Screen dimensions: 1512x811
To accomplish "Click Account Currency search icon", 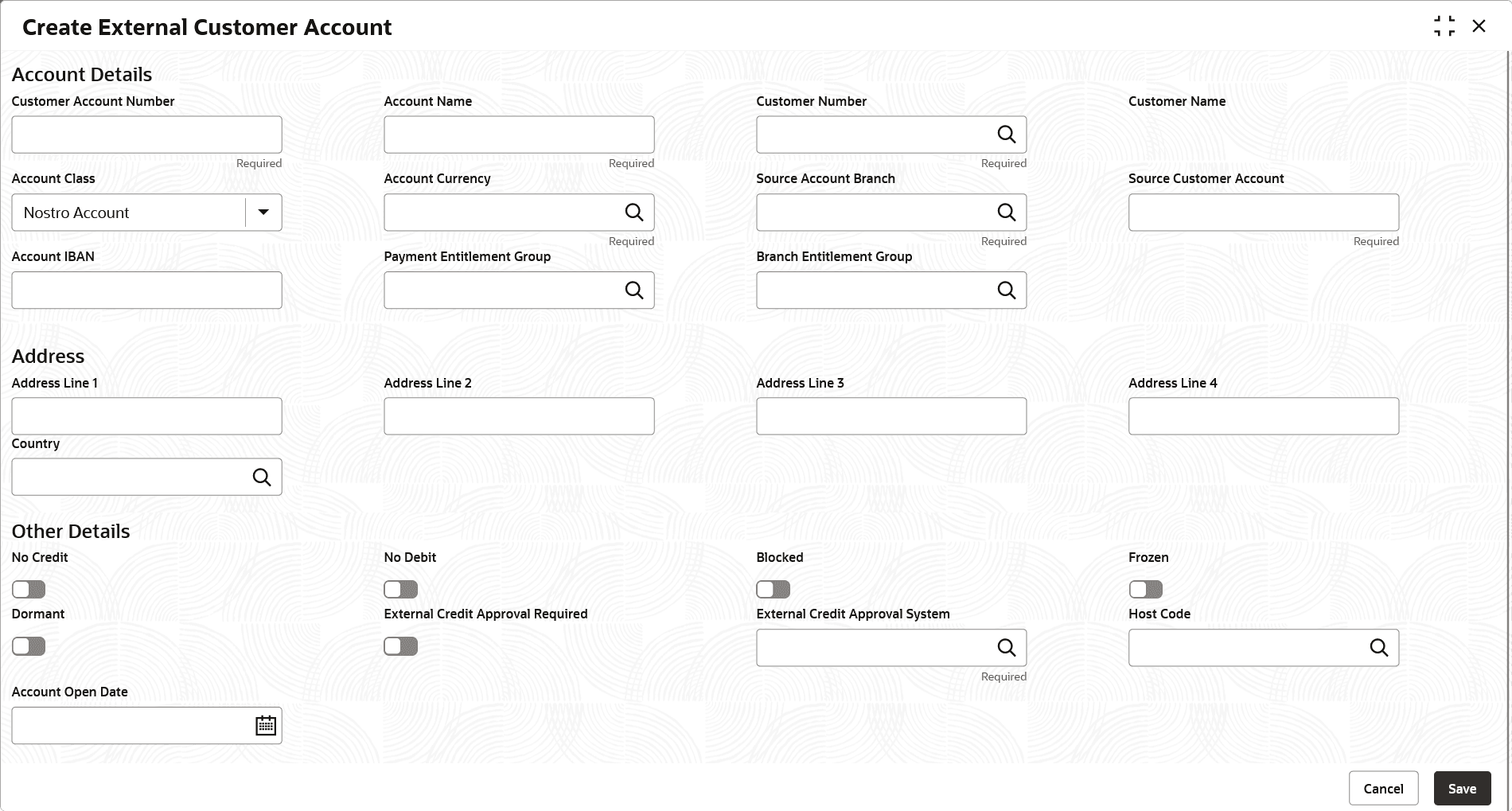I will (633, 212).
